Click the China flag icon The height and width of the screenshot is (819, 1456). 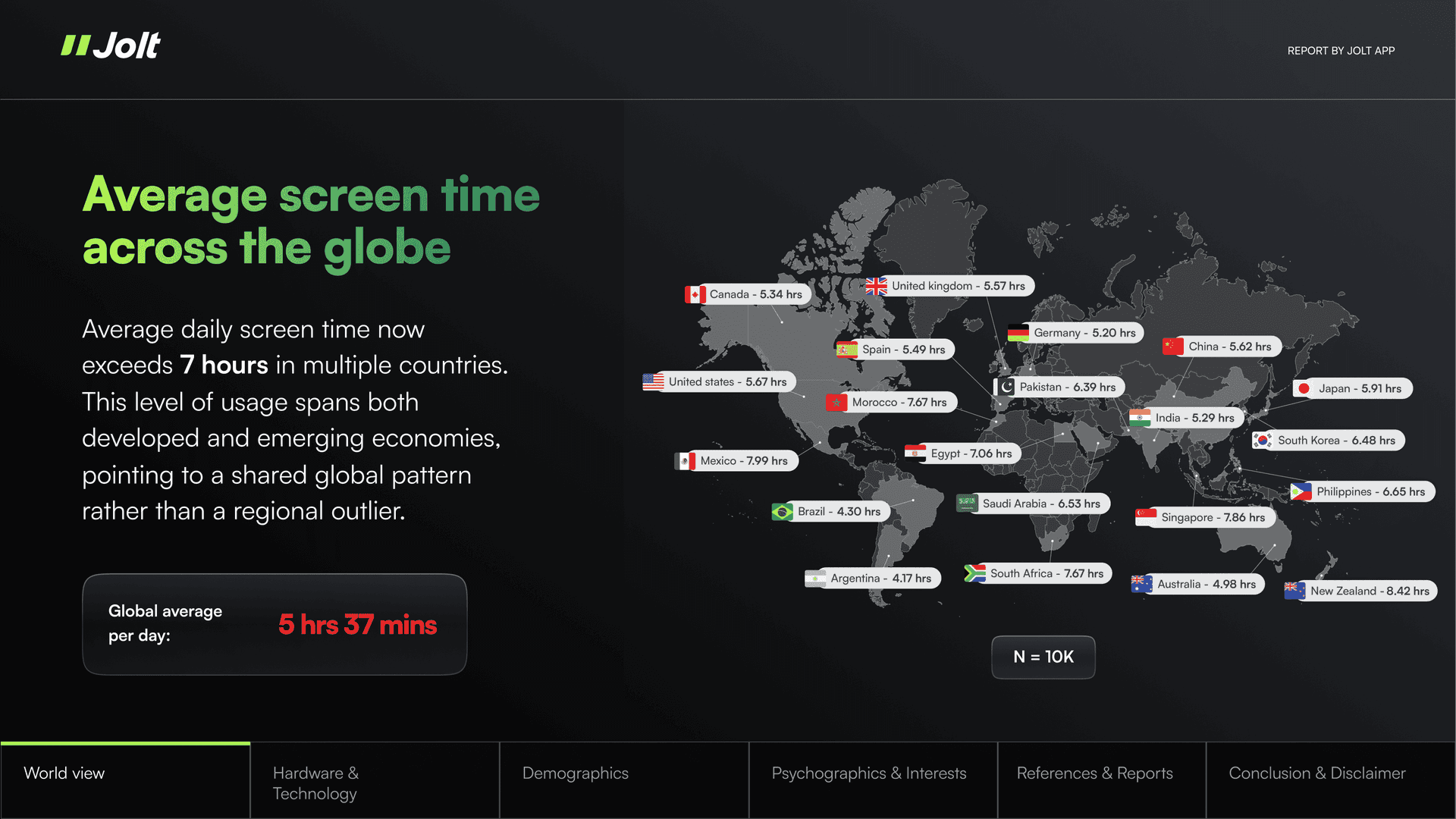[x=1173, y=347]
